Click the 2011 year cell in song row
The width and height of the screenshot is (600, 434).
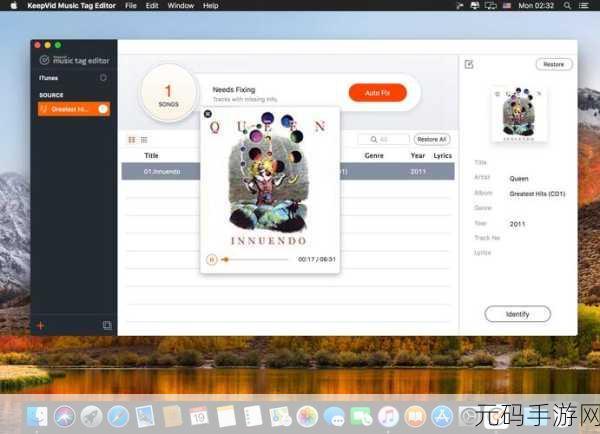pos(418,172)
